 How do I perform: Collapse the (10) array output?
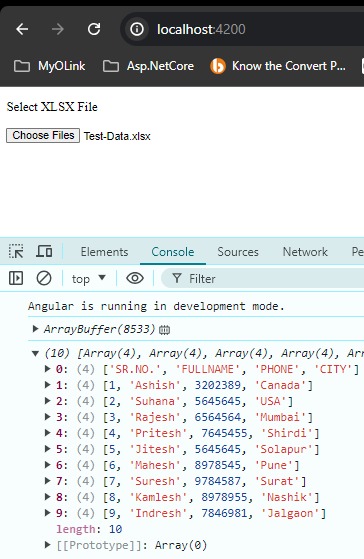tap(35, 353)
